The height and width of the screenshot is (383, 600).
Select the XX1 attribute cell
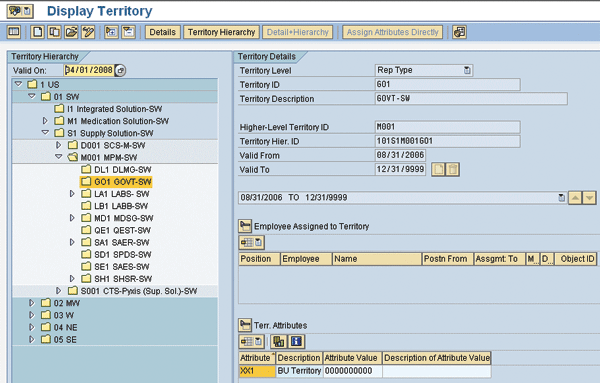point(257,371)
